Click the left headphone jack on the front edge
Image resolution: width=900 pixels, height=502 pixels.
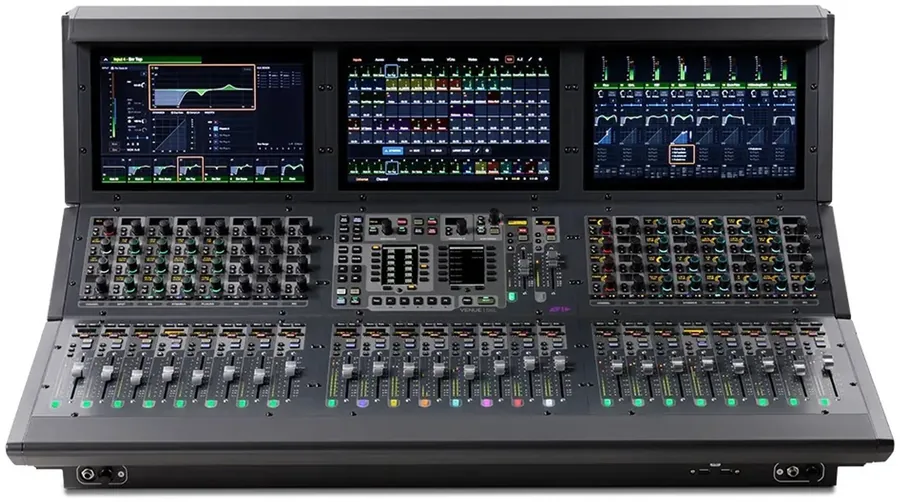[x=88, y=474]
